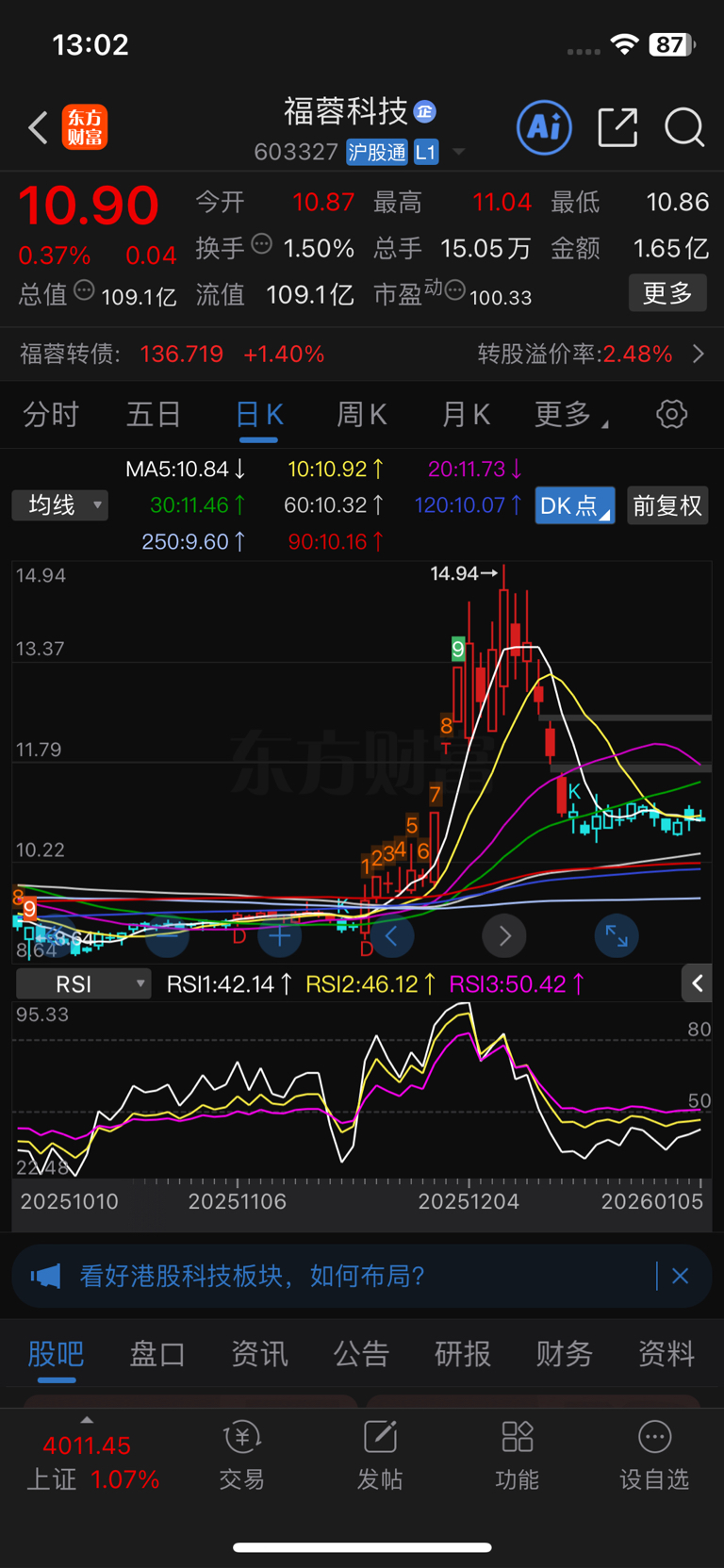Open the 财务 tab
The image size is (724, 1568).
565,1354
